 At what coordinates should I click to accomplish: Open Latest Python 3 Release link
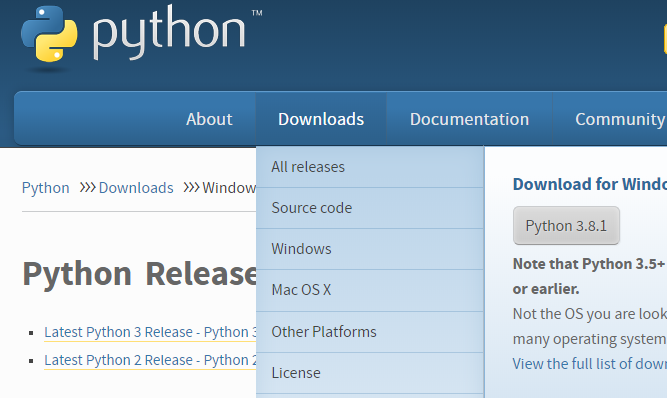pos(150,332)
